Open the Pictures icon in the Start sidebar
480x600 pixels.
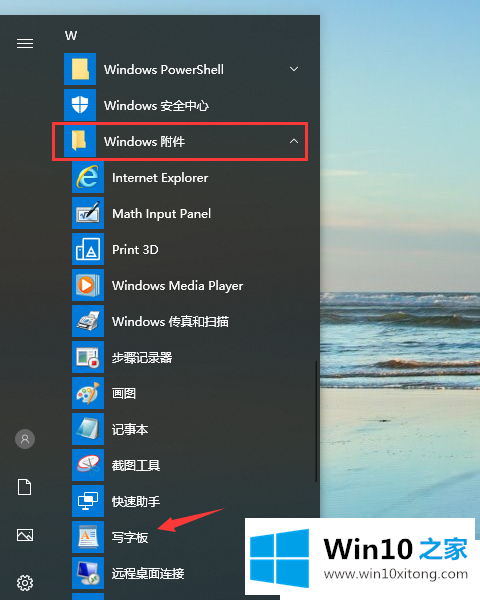pyautogui.click(x=25, y=535)
